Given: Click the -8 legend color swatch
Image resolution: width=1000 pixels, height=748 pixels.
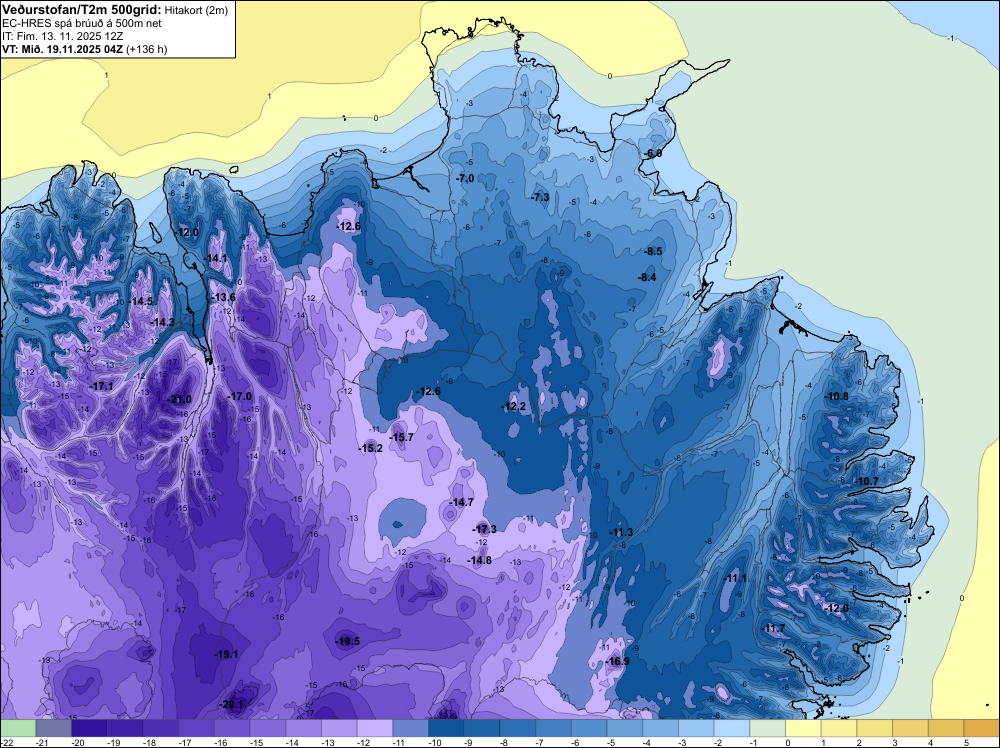Looking at the screenshot, I should [518, 728].
